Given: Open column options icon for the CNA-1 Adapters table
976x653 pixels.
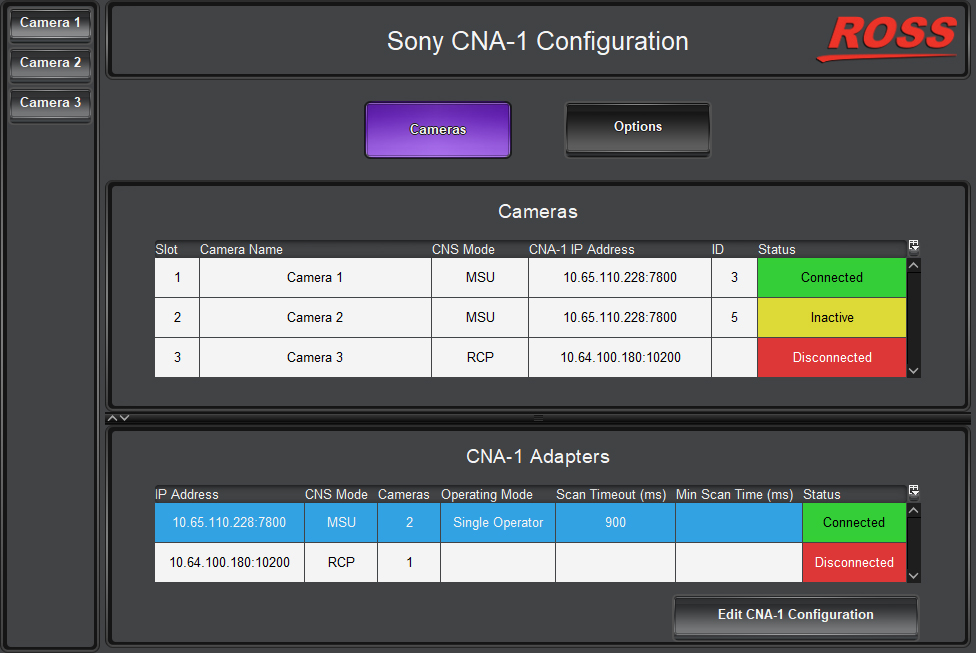Looking at the screenshot, I should (x=913, y=492).
